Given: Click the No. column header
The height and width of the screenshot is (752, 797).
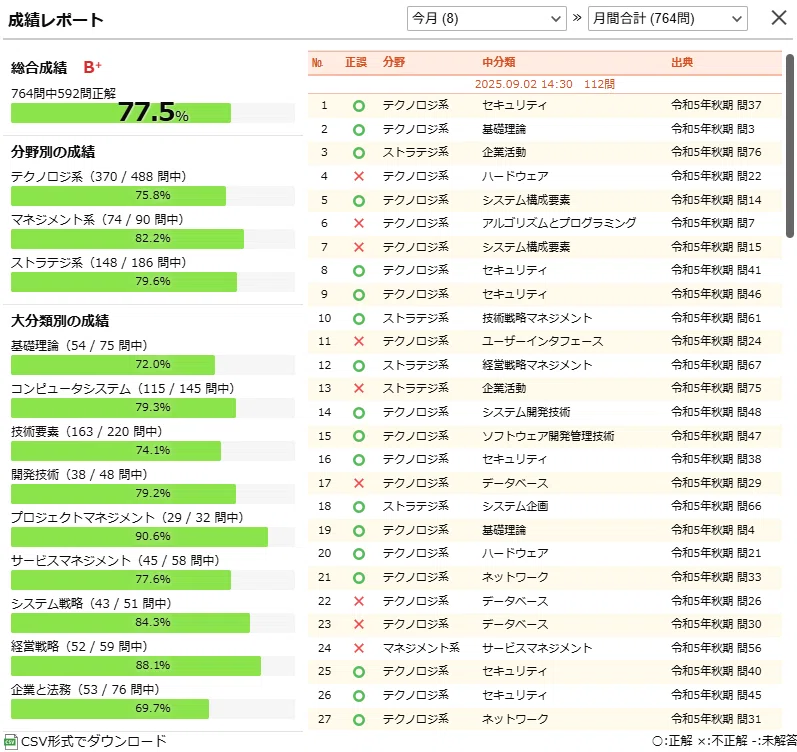Looking at the screenshot, I should pyautogui.click(x=318, y=63).
